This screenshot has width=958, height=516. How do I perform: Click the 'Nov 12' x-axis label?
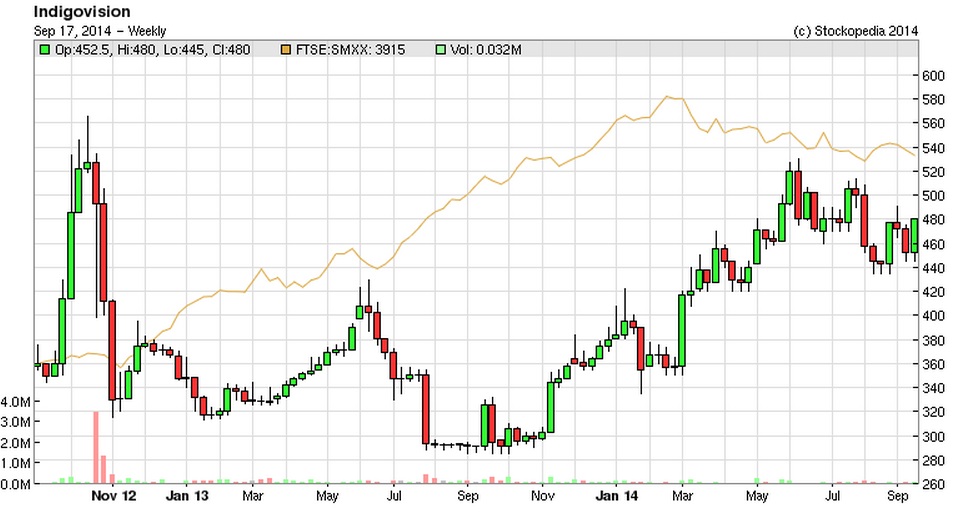[x=114, y=495]
